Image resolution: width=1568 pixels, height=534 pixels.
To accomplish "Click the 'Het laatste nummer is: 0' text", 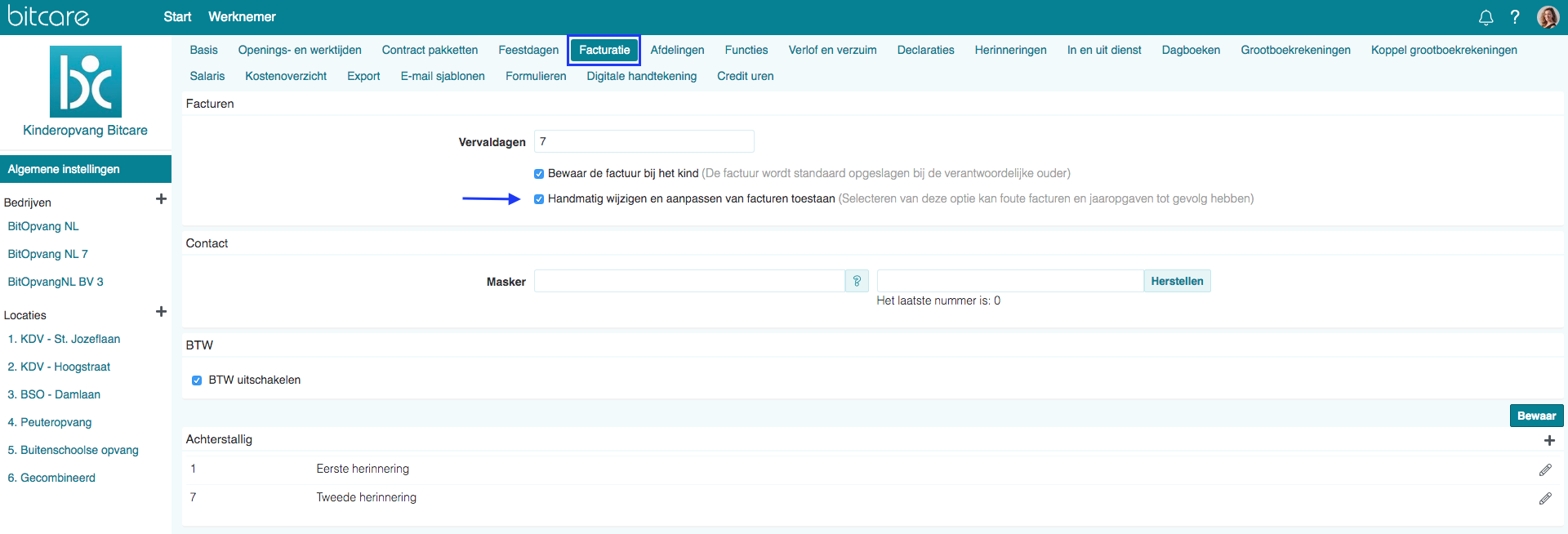I will pyautogui.click(x=938, y=300).
